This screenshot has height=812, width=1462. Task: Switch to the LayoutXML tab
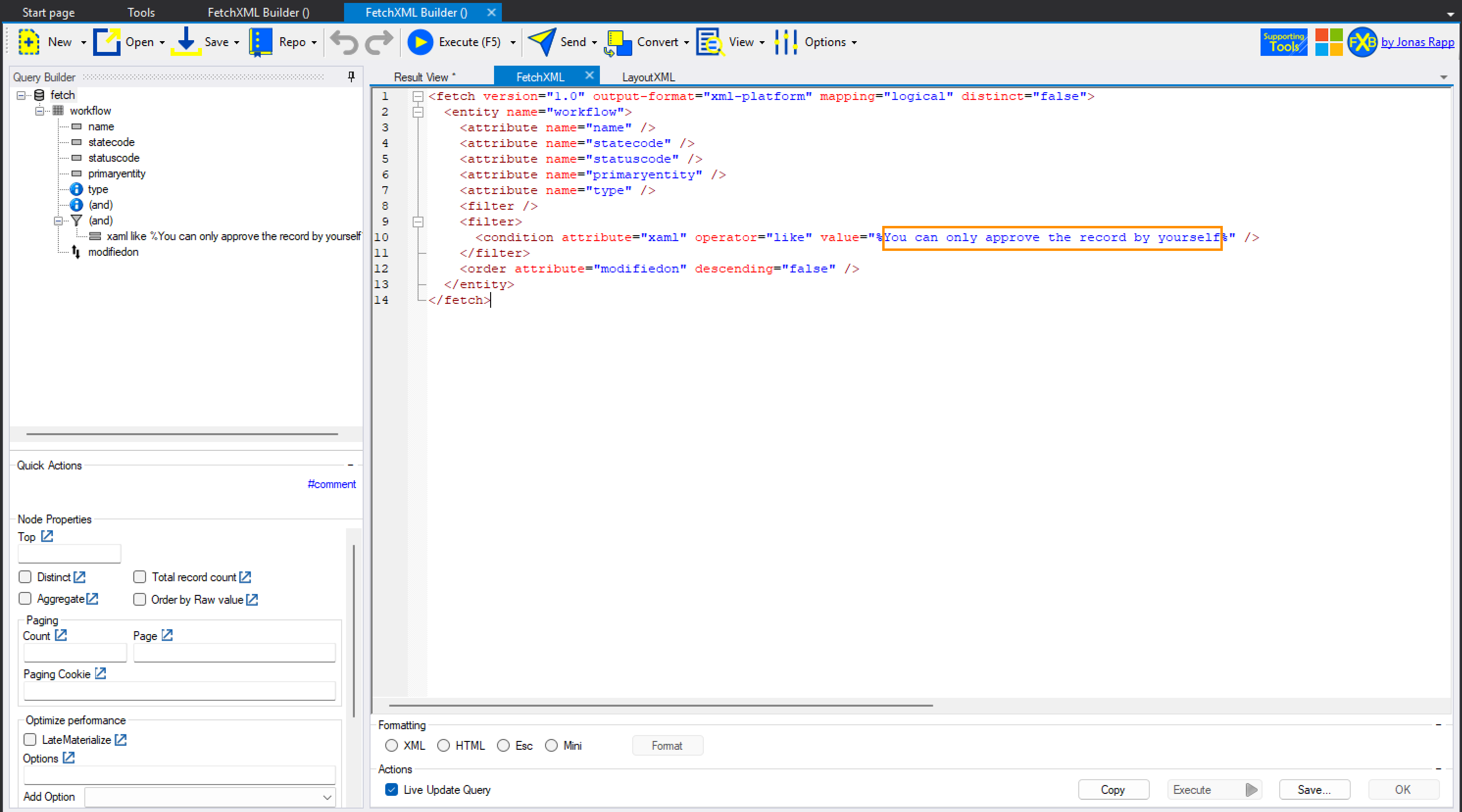point(648,77)
